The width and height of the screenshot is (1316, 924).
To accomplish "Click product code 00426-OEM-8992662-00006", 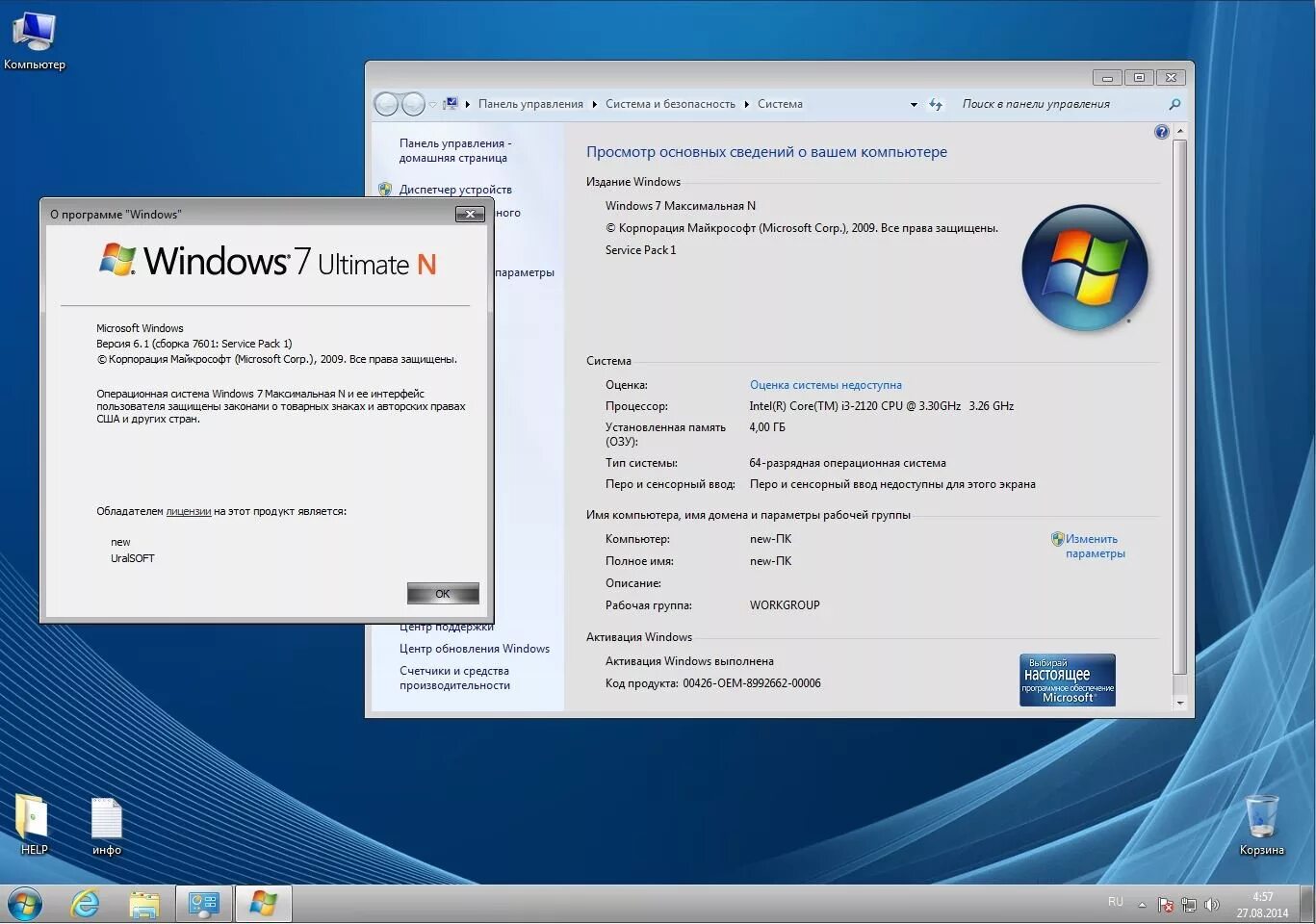I will click(752, 683).
